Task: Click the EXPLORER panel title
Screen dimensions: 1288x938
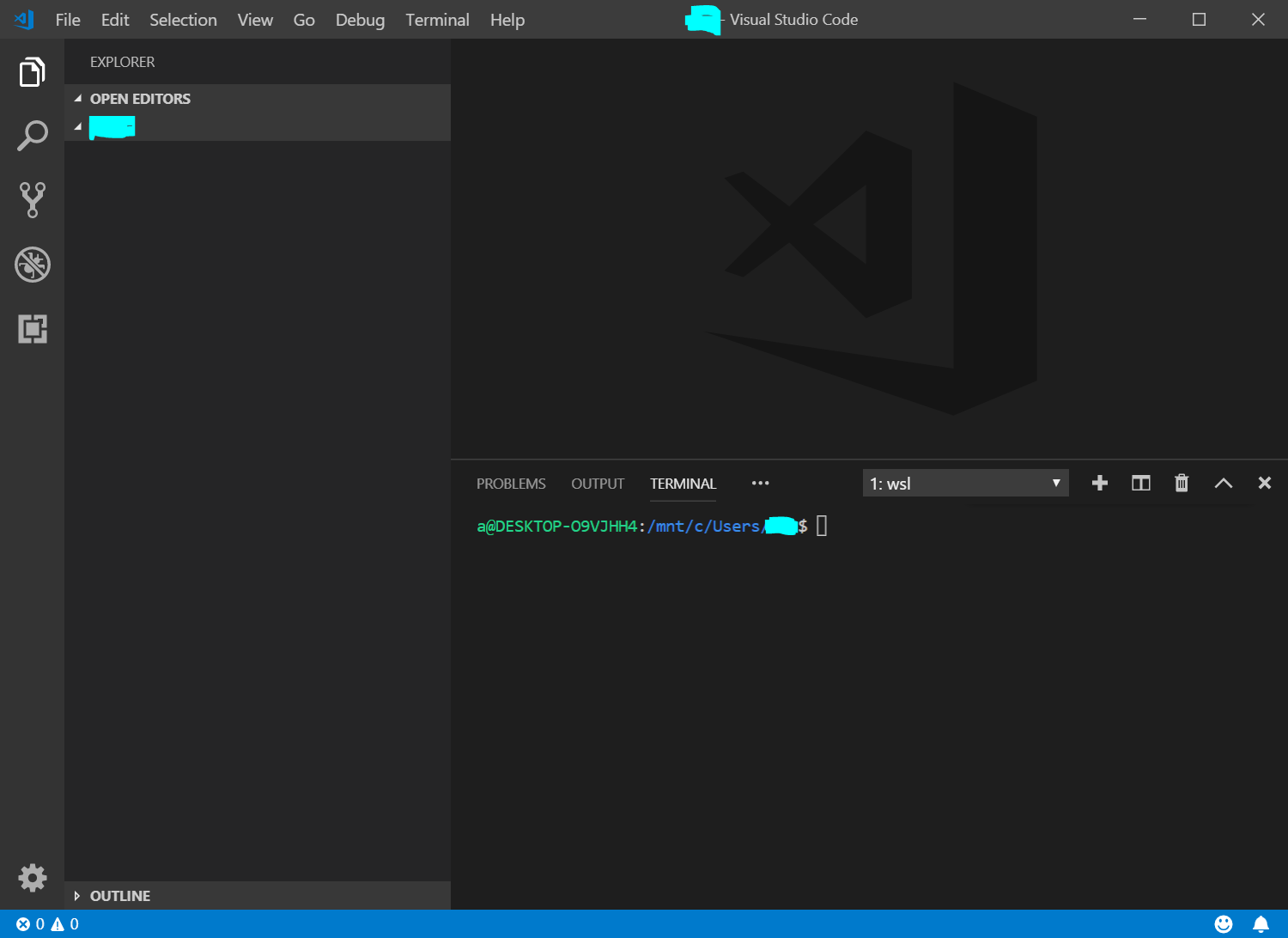Action: (123, 62)
